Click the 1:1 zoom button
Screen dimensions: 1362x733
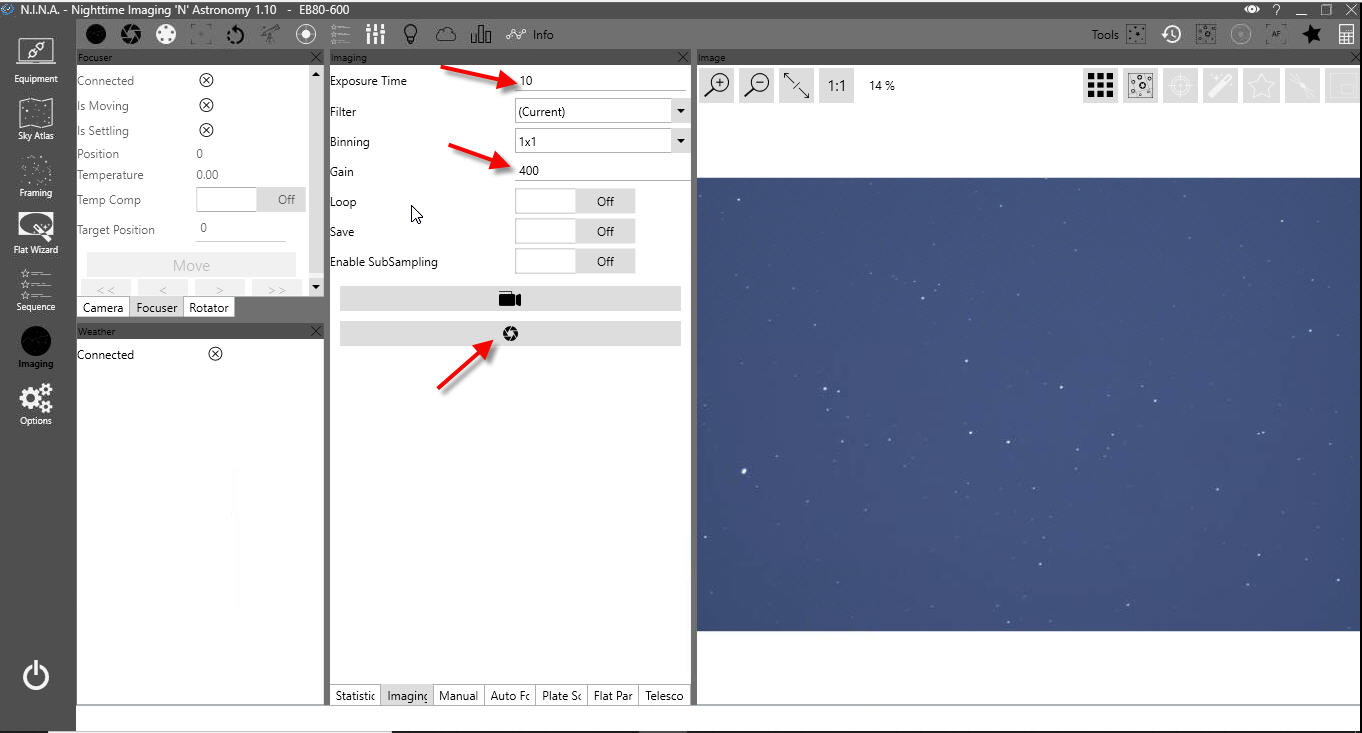point(837,85)
